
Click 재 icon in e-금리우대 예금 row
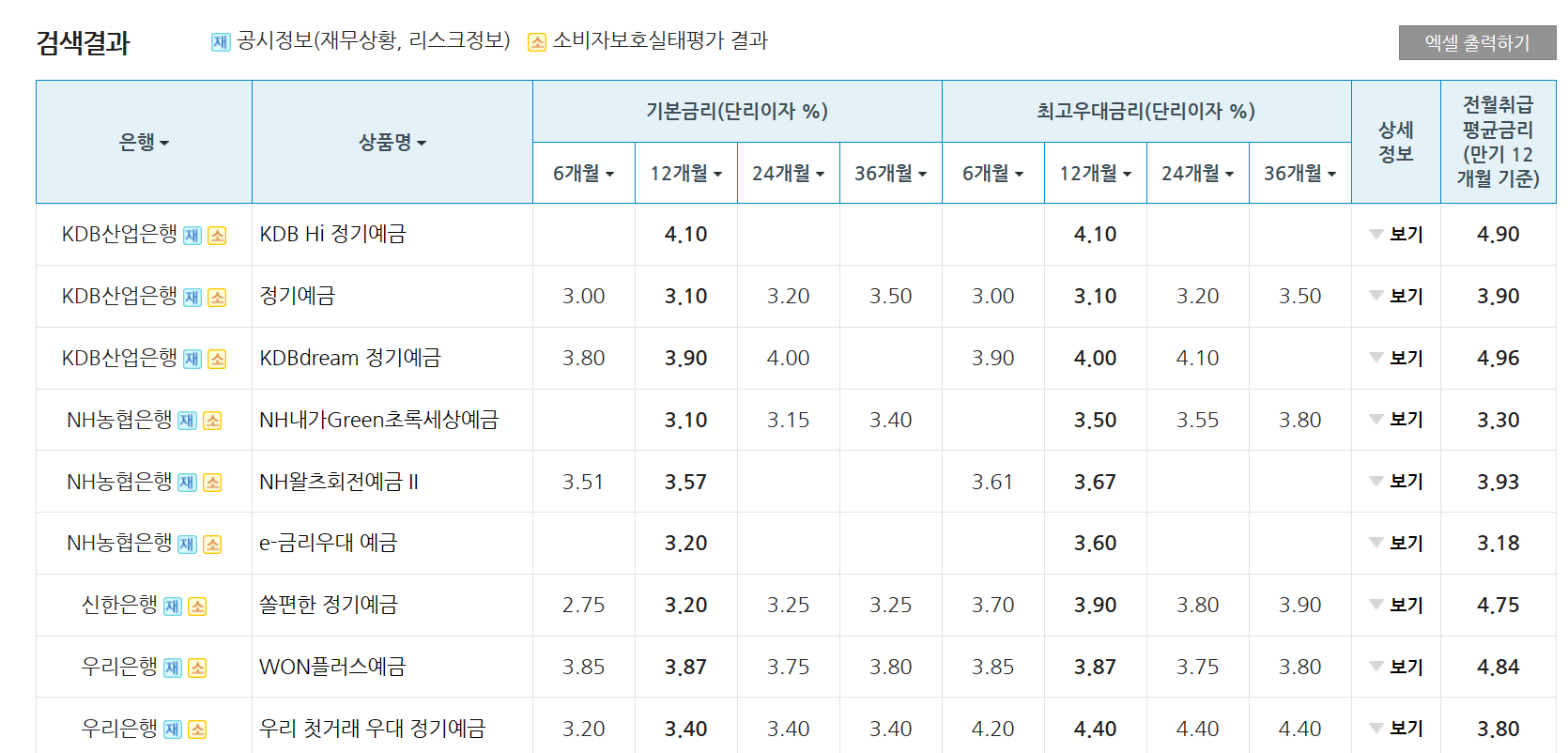pos(187,545)
